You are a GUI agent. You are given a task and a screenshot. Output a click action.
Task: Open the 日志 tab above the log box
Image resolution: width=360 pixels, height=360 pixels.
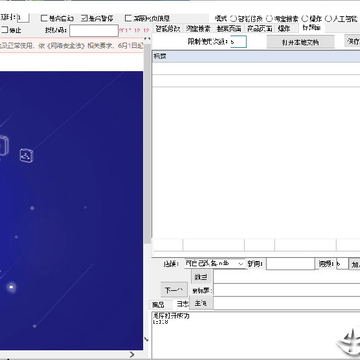182,304
